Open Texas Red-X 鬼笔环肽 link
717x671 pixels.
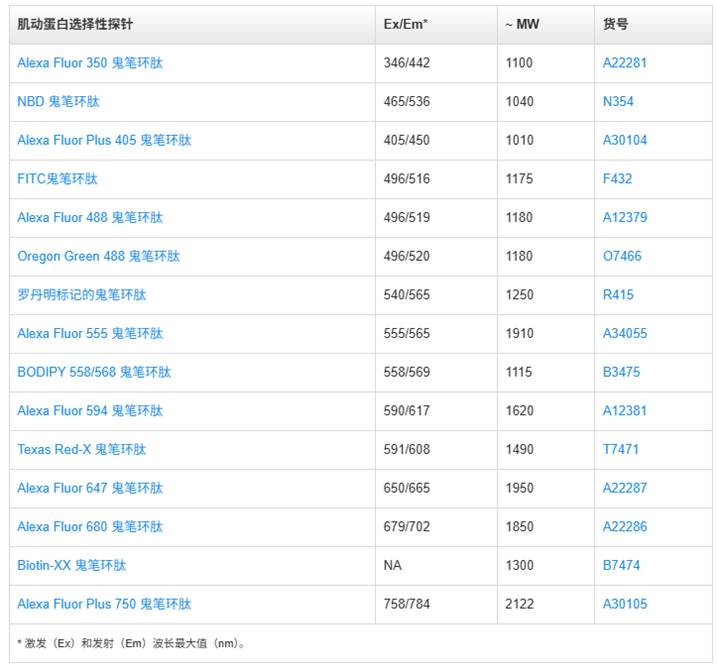[x=82, y=449]
